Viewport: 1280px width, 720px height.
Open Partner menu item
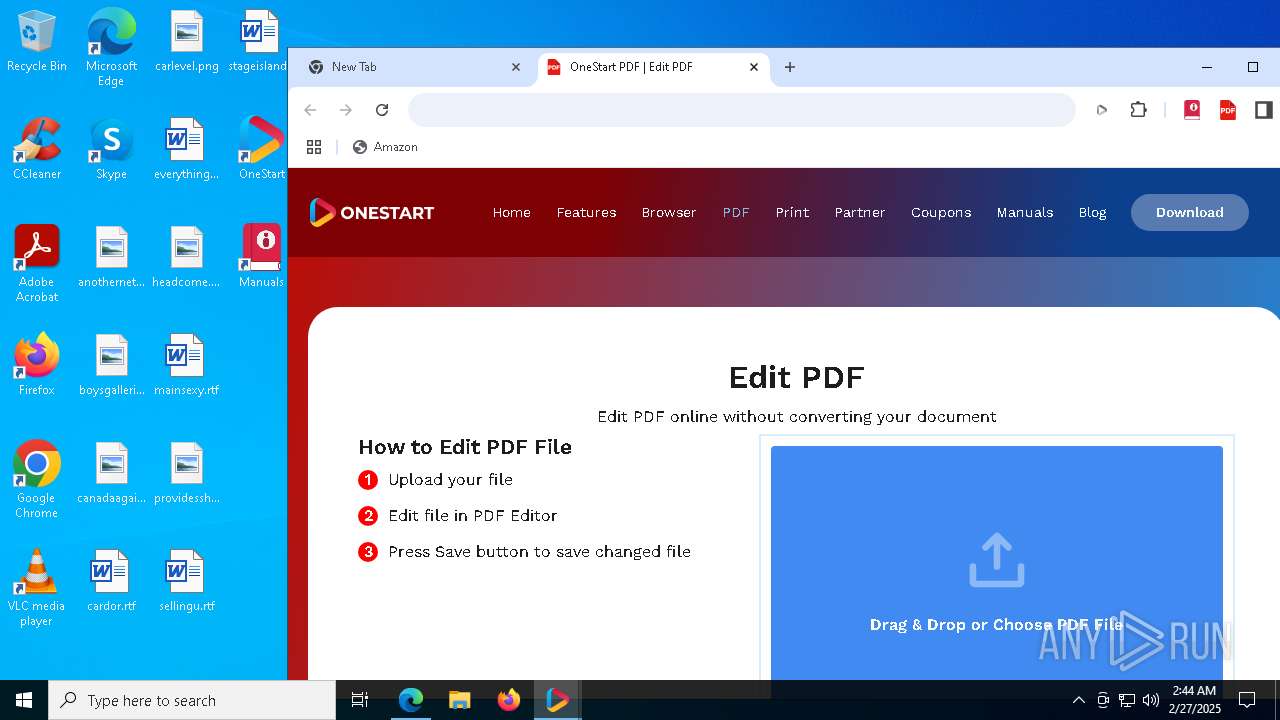[x=860, y=212]
